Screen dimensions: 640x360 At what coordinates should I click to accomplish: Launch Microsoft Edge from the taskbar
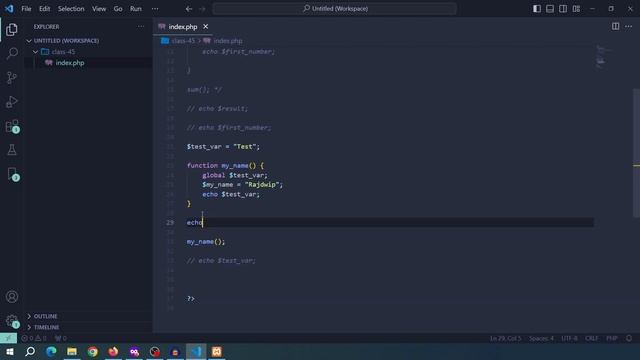[51, 351]
